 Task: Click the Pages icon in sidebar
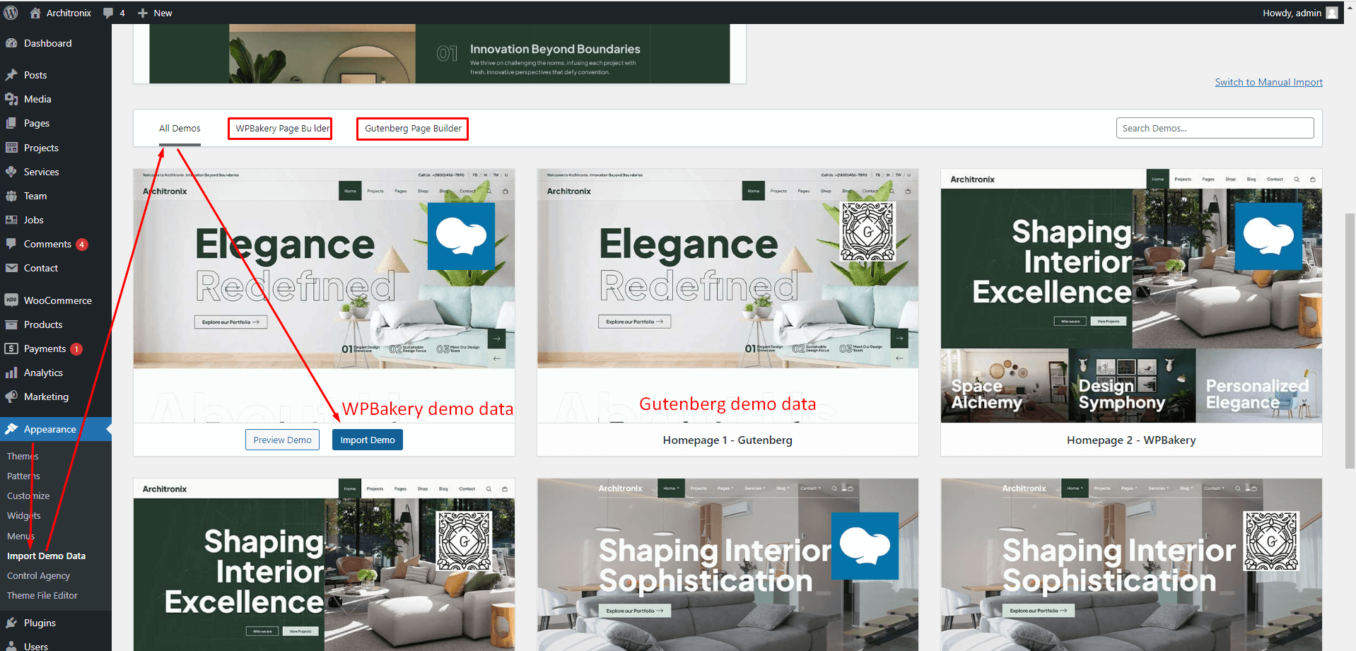pos(11,123)
